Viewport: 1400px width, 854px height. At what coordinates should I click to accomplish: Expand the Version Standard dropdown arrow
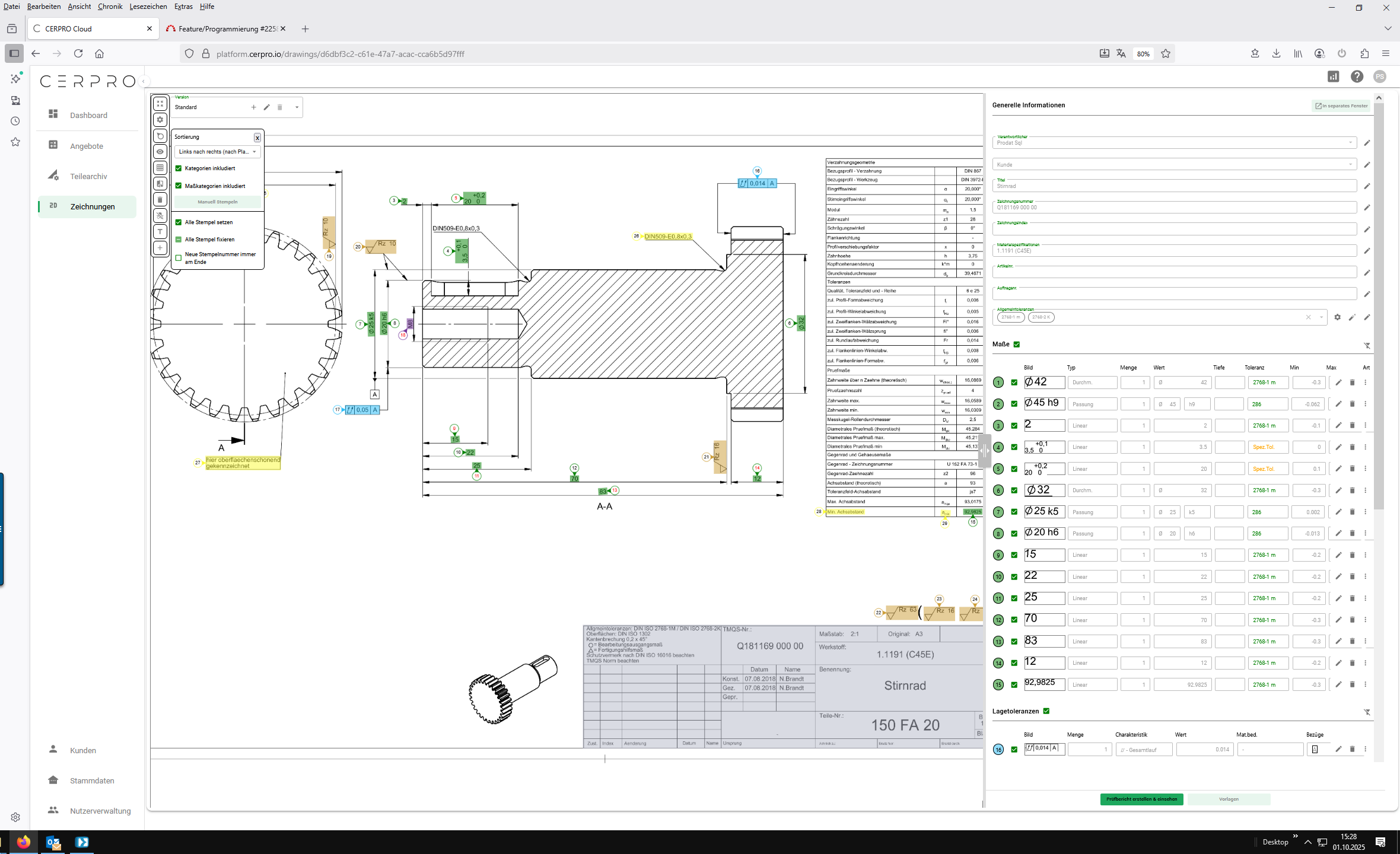tap(297, 107)
